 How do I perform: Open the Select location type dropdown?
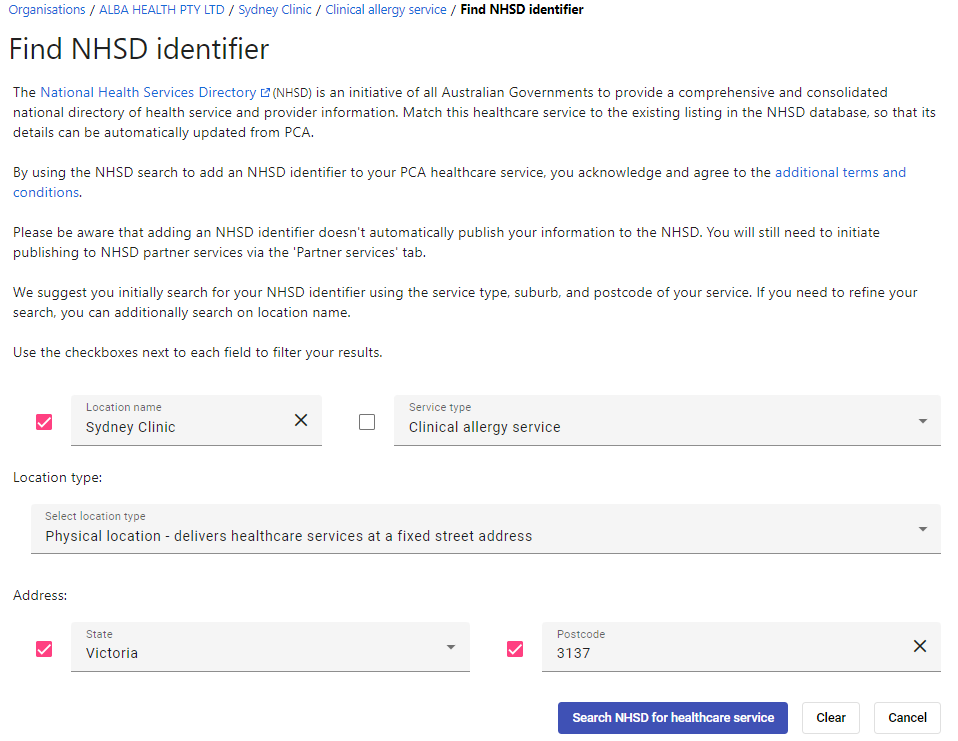(486, 529)
